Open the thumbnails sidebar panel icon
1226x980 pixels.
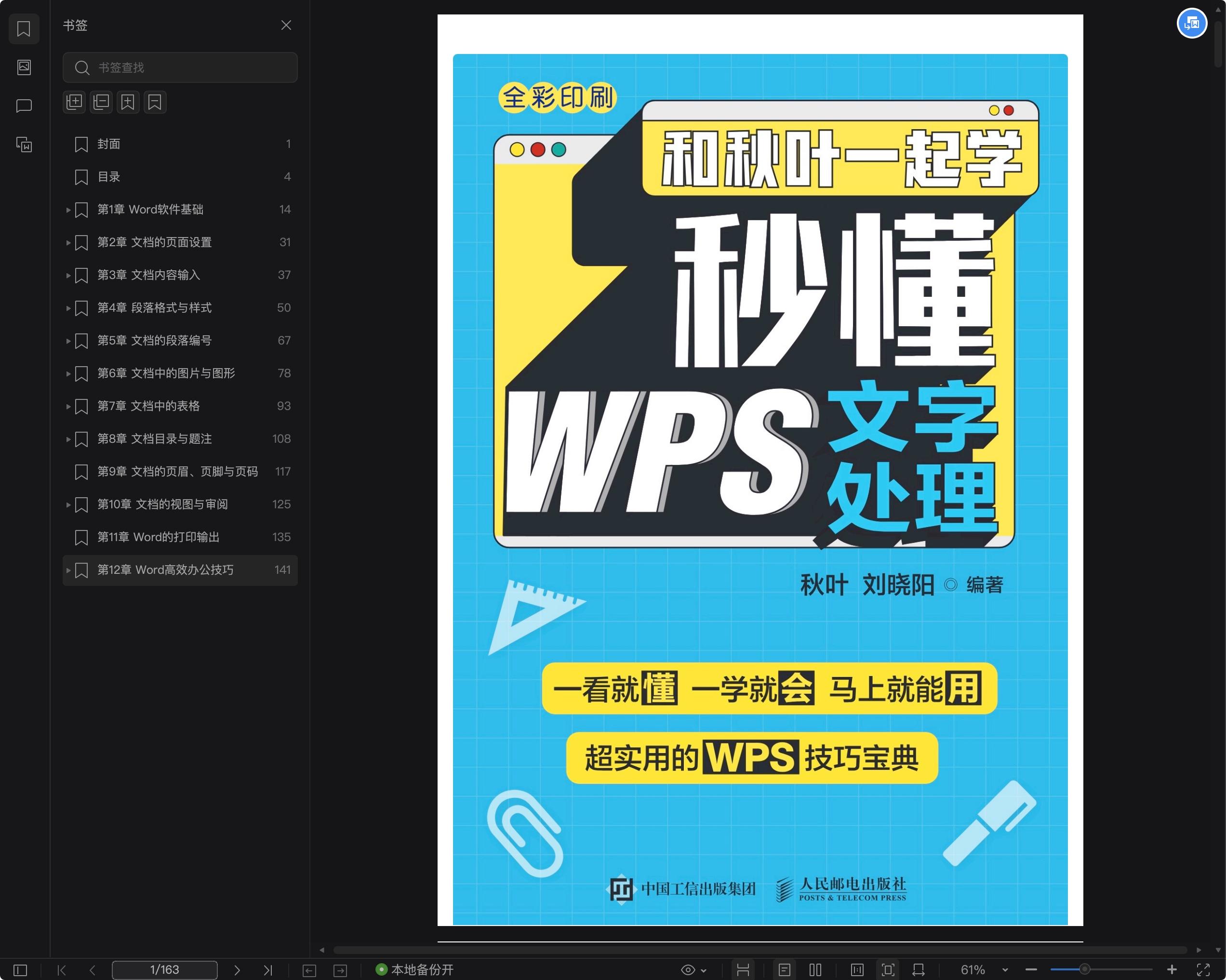pos(24,67)
